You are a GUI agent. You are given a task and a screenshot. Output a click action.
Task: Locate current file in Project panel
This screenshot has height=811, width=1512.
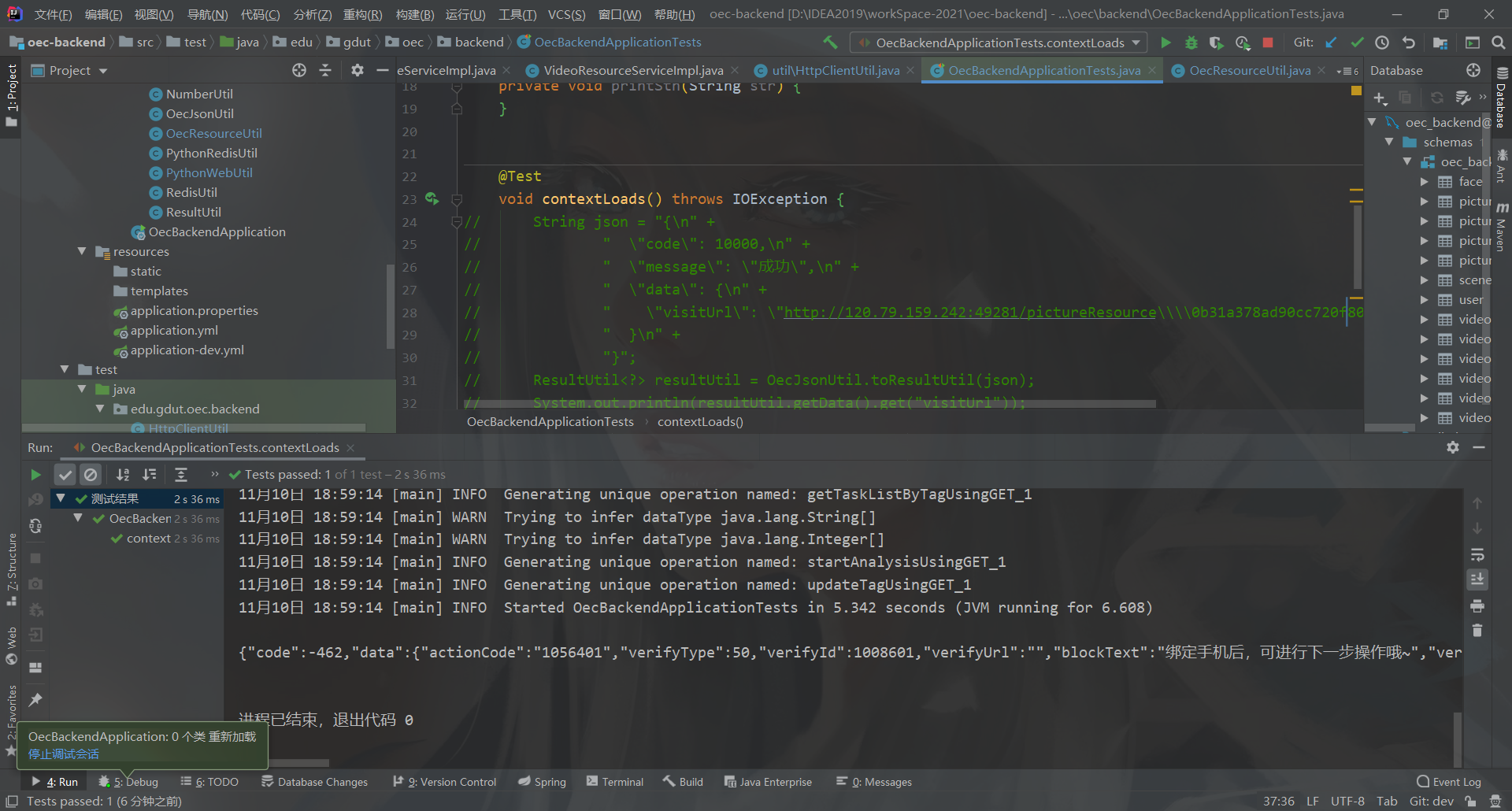coord(299,70)
